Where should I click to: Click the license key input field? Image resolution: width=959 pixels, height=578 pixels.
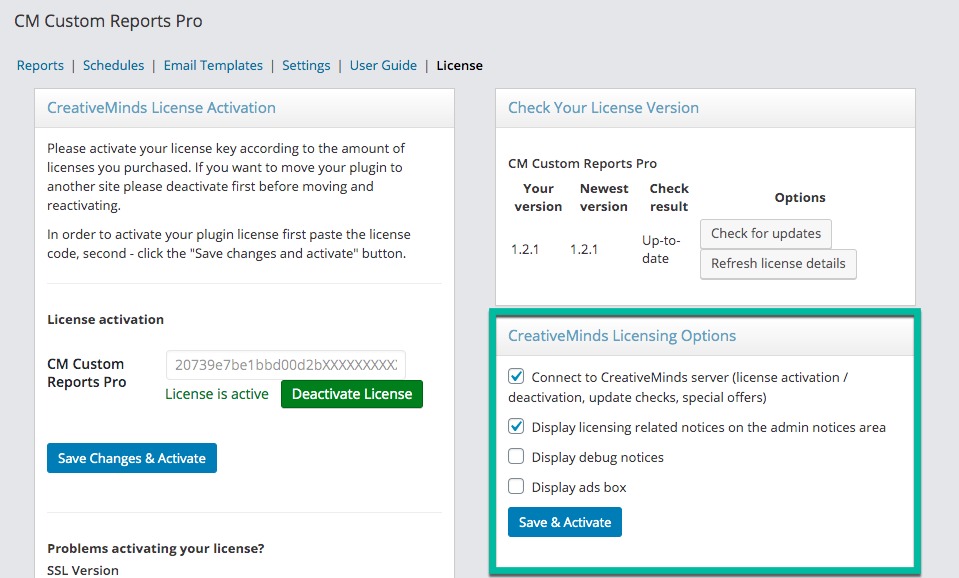coord(286,365)
